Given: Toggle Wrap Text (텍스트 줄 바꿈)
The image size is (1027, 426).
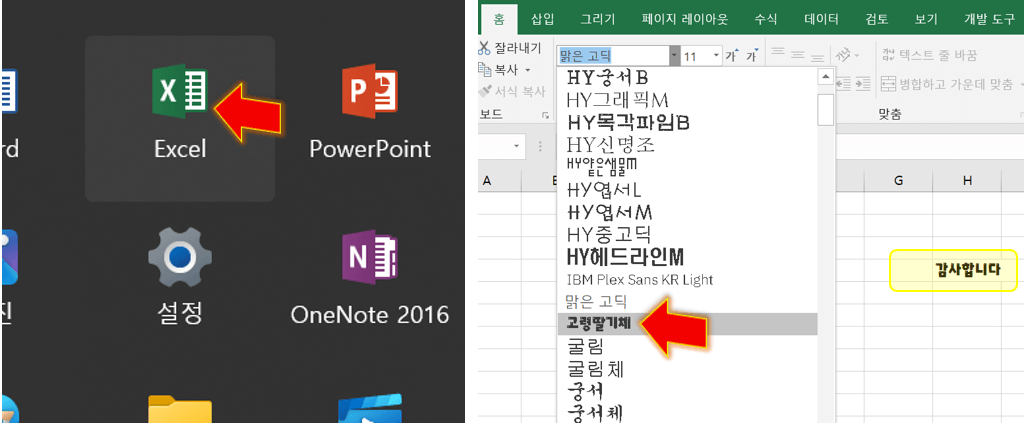Looking at the screenshot, I should pyautogui.click(x=928, y=56).
